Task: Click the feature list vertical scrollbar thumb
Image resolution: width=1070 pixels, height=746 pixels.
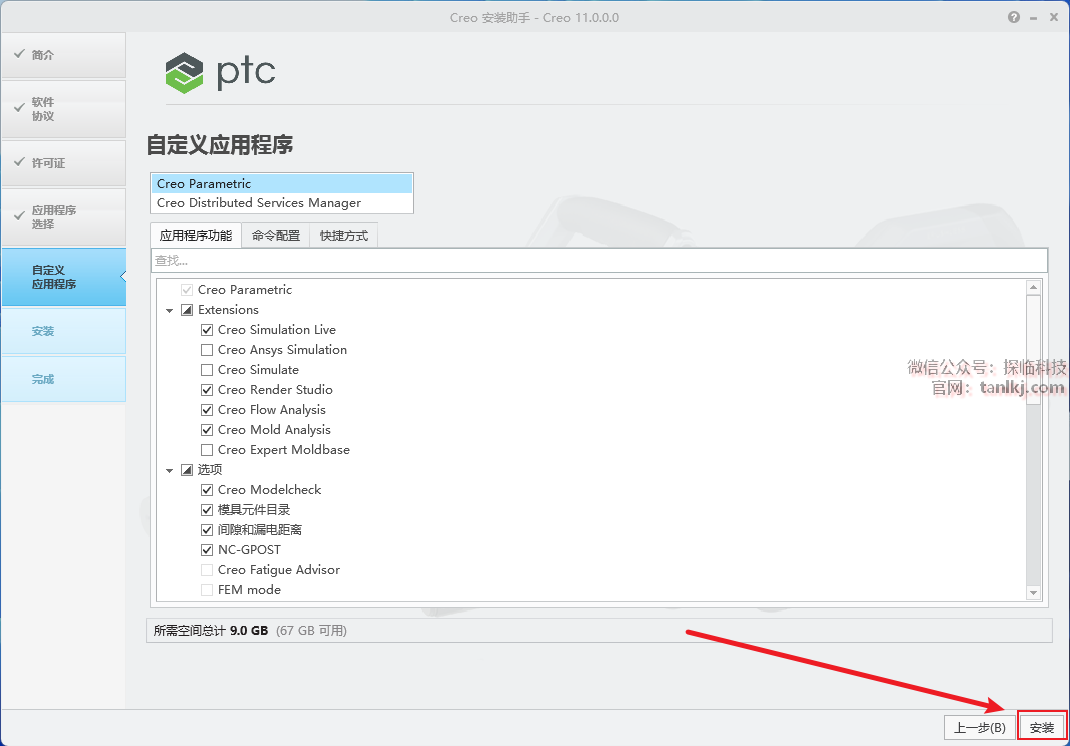Action: point(1033,349)
